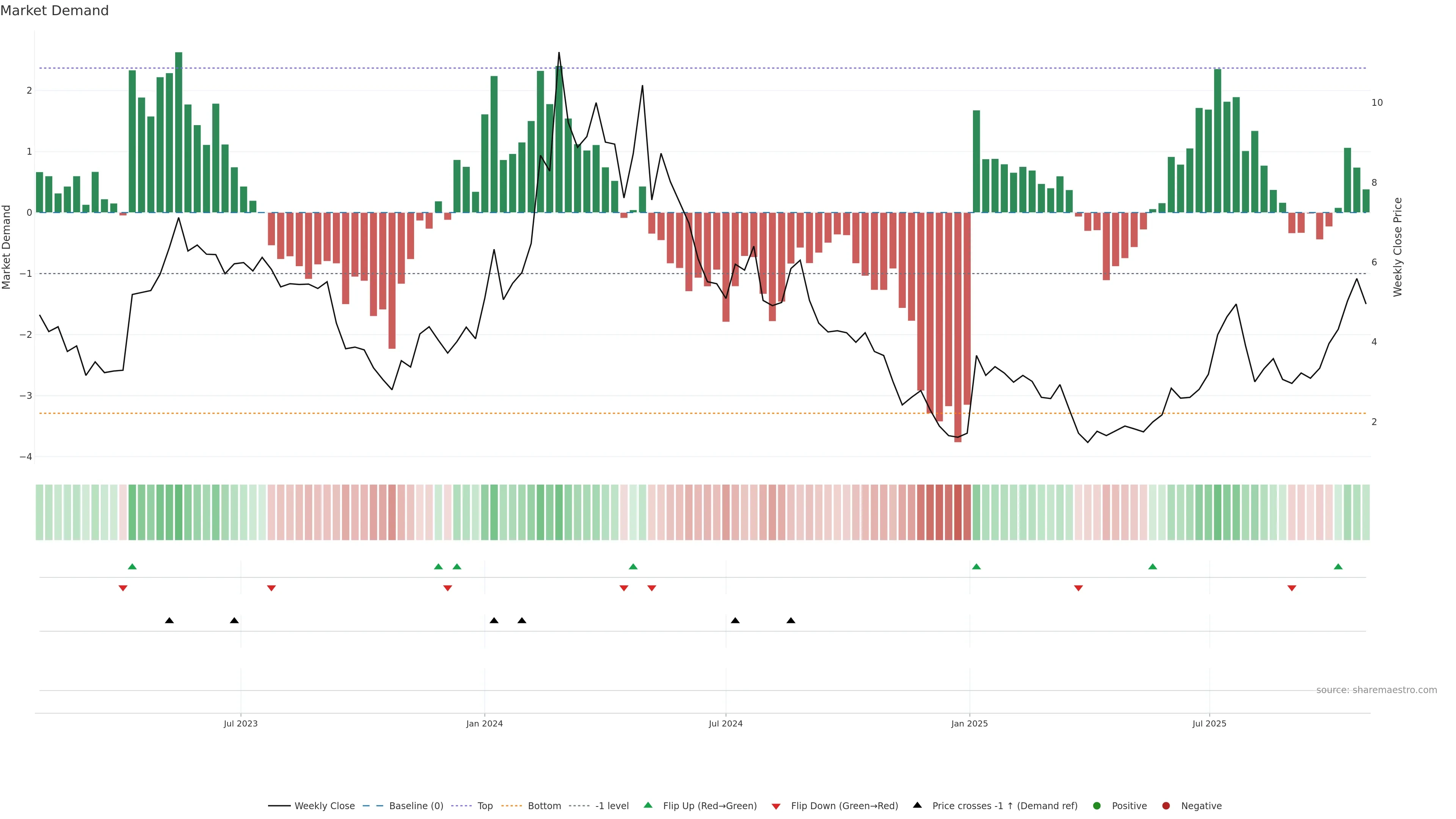Click the Market Demand chart title
This screenshot has height=819, width=1456.
tap(54, 11)
